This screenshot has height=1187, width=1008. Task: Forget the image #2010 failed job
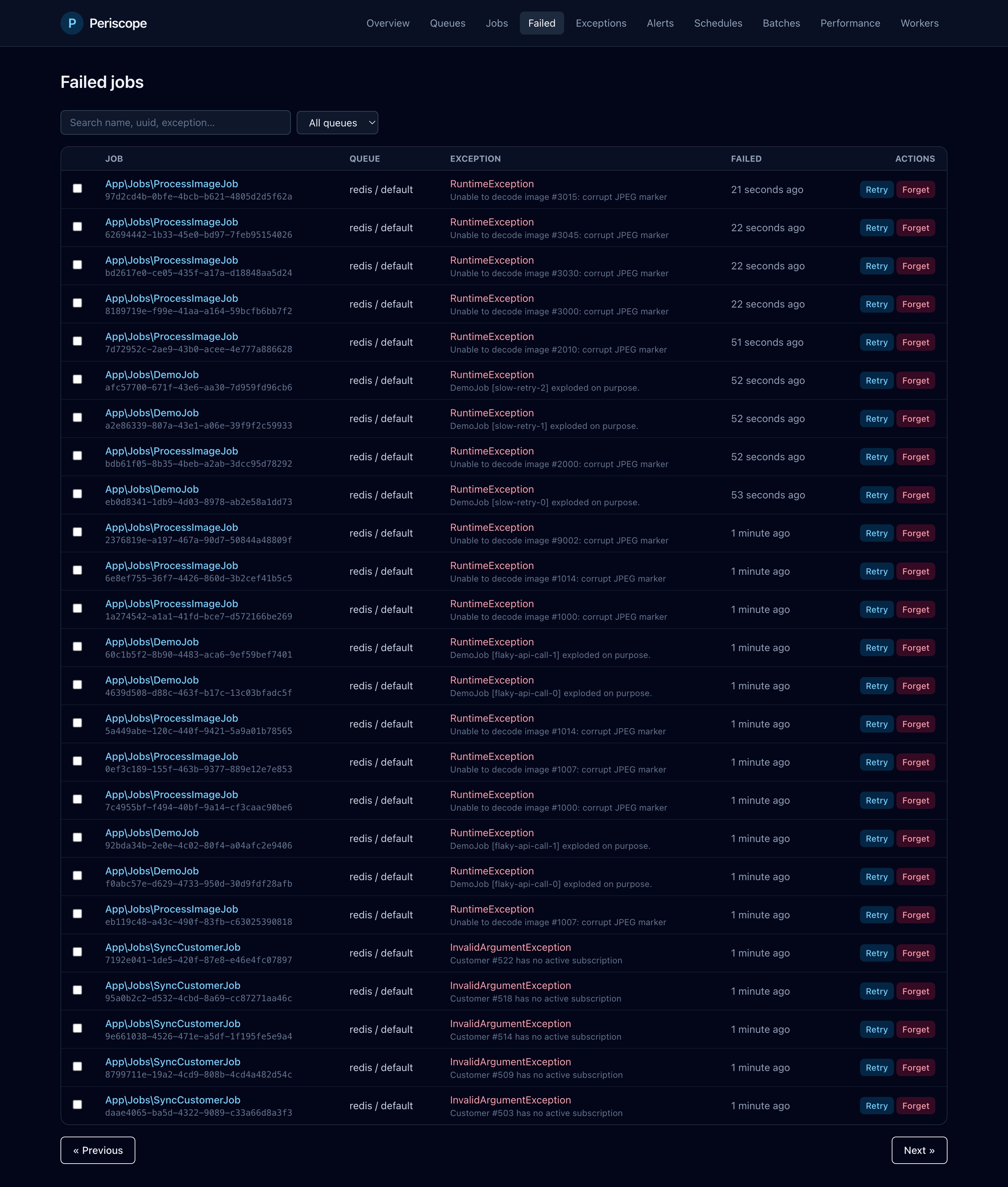pos(915,342)
